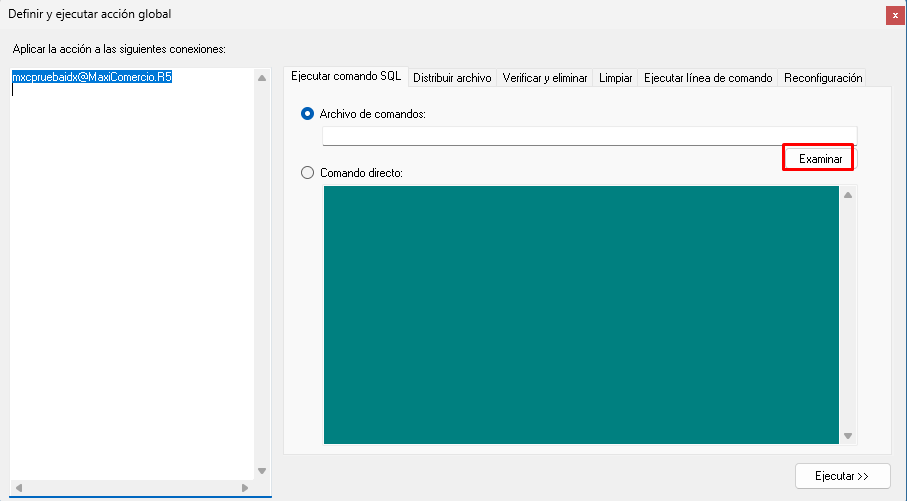Click inside the teal direct command text area
907x501 pixels.
(580, 314)
